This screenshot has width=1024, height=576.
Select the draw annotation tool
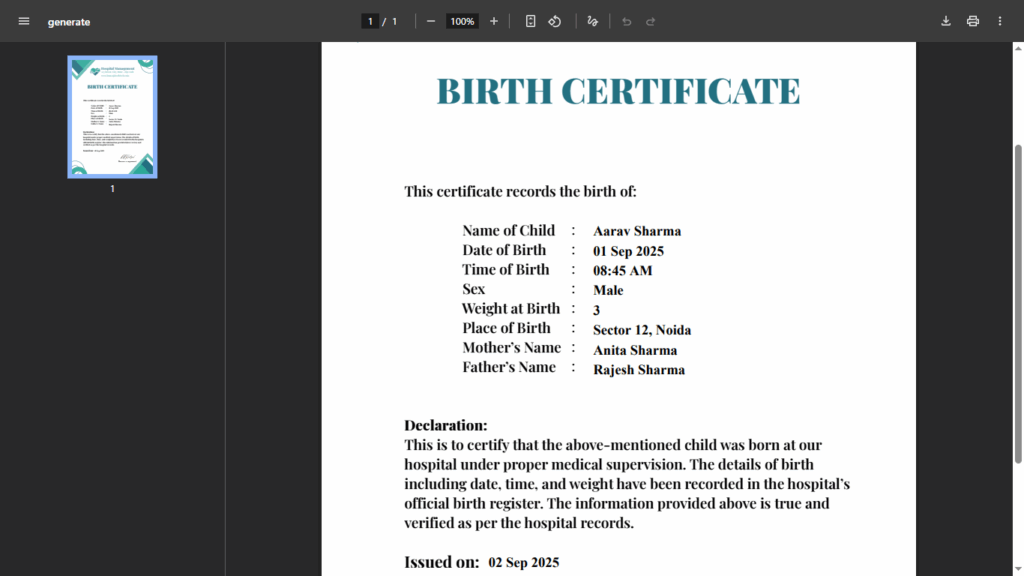(593, 21)
